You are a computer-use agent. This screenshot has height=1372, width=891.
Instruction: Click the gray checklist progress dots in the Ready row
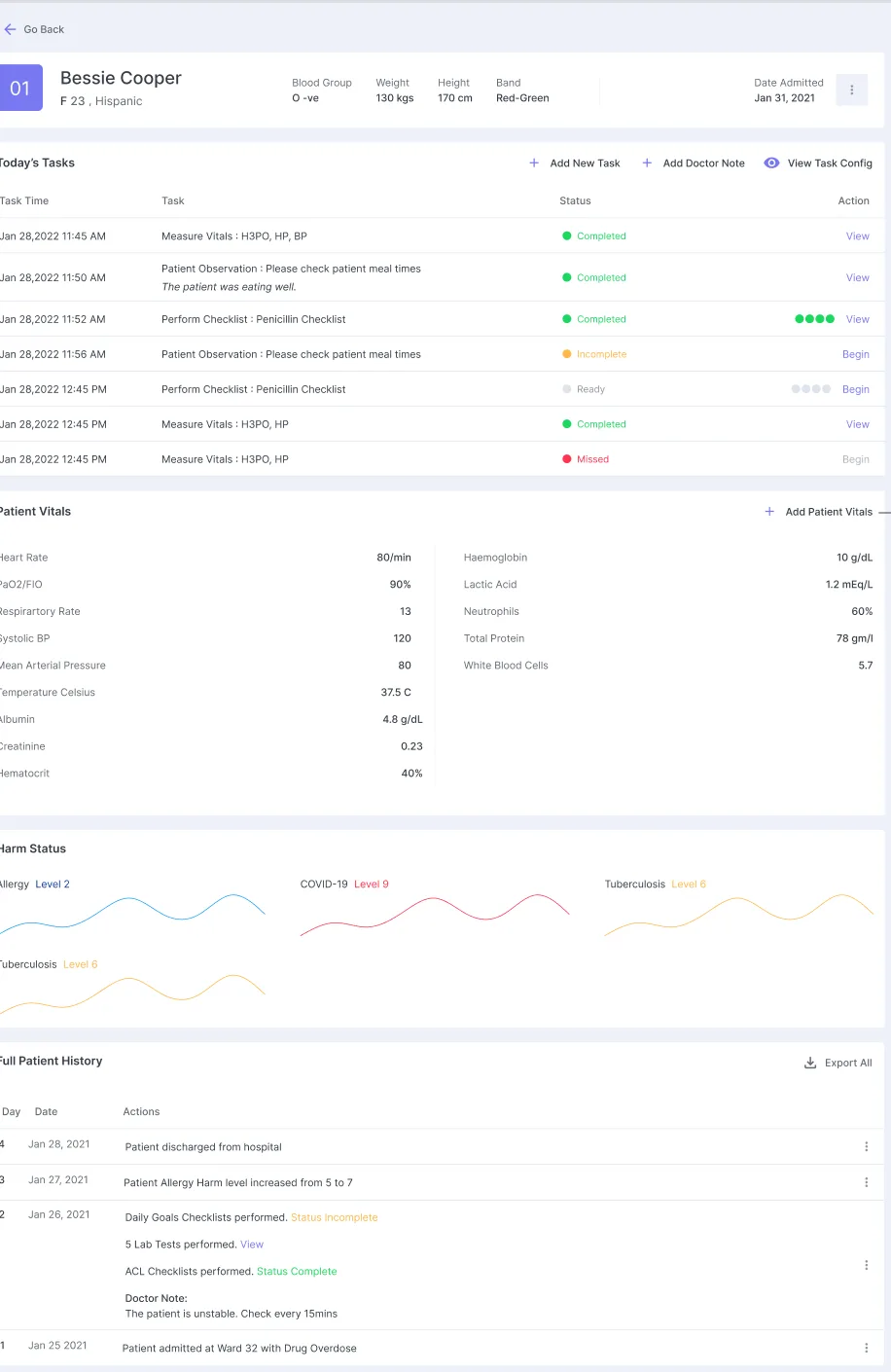coord(811,389)
